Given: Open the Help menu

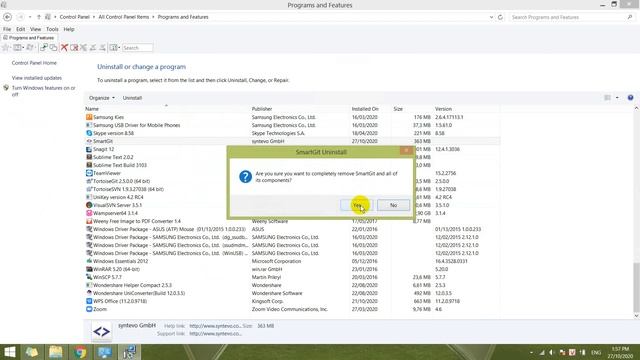Looking at the screenshot, I should (x=69, y=29).
